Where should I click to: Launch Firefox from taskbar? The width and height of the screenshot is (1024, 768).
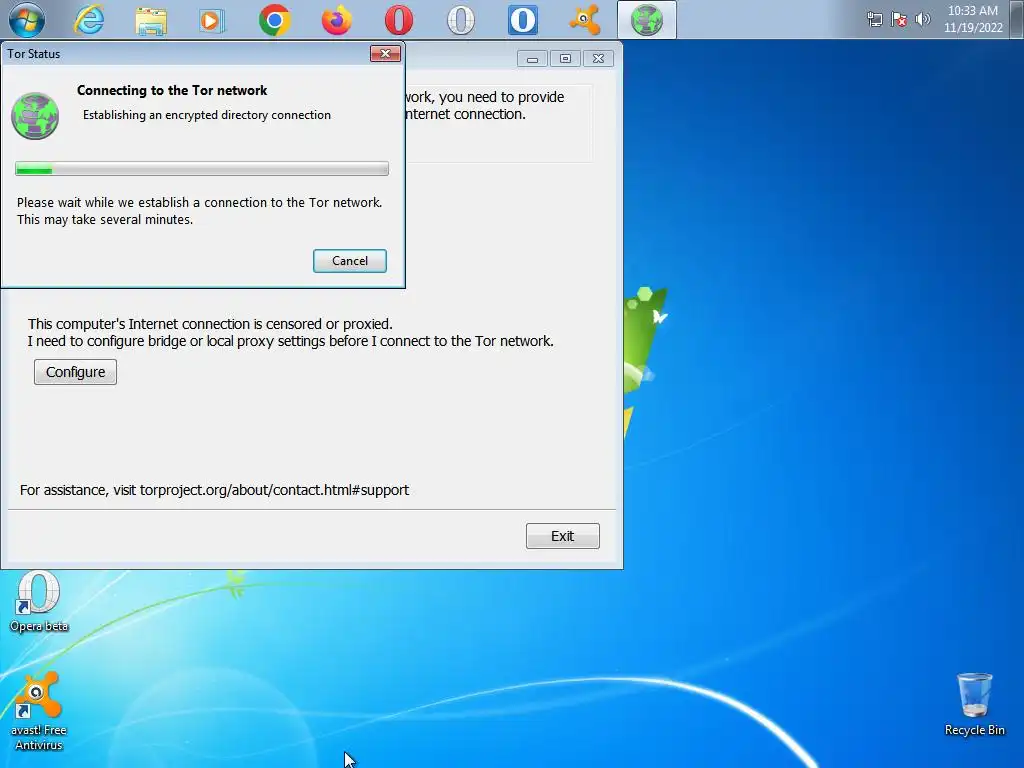336,20
